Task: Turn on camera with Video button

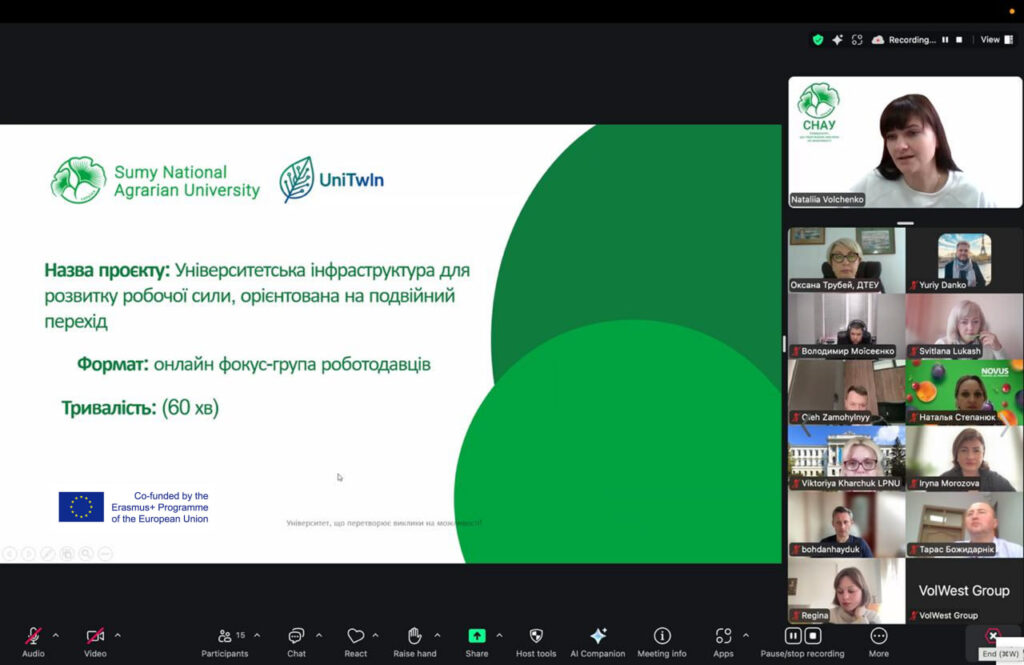Action: click(x=95, y=636)
